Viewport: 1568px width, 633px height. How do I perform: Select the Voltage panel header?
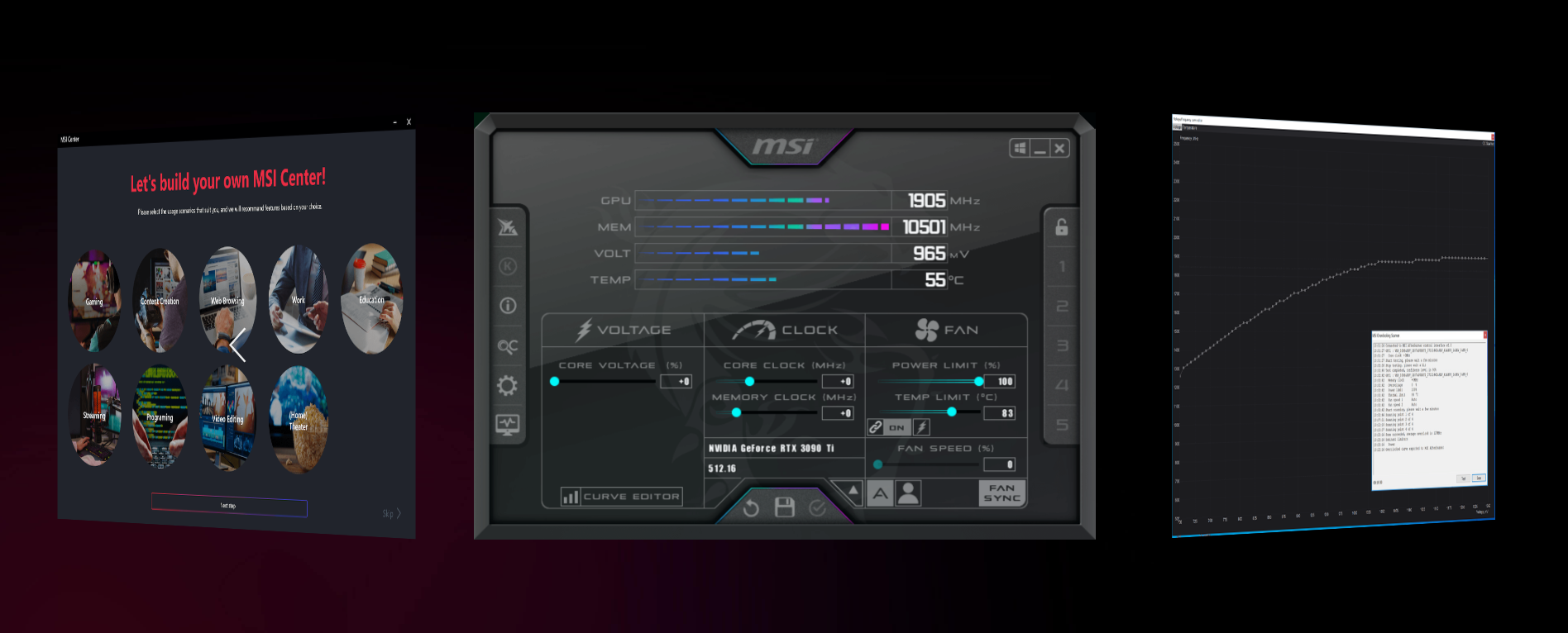pyautogui.click(x=623, y=330)
